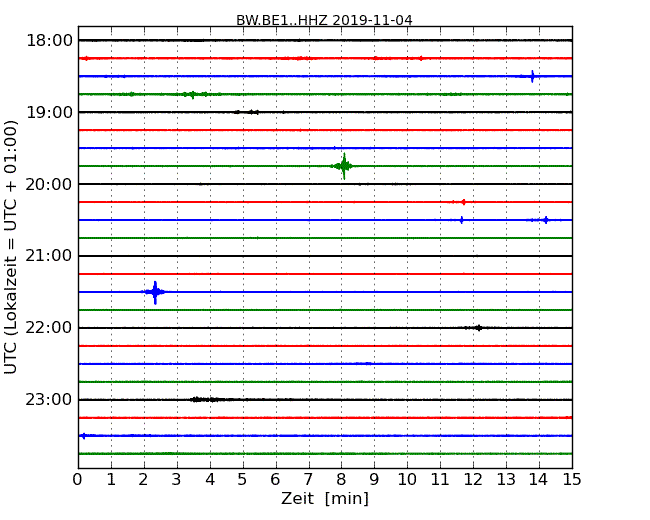Select the green burst near minute 3.5 before 19:00
650x520 pixels.
(x=194, y=94)
